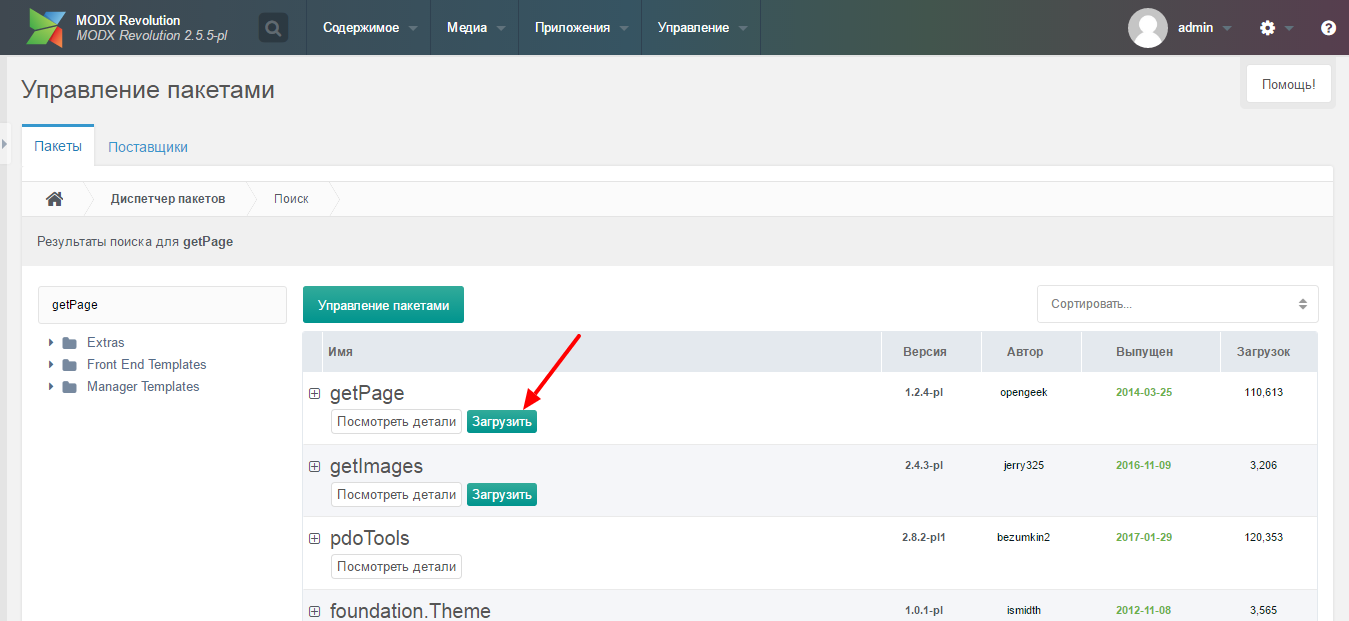The image size is (1349, 621).
Task: View details of pdoTools package
Action: coord(396,566)
